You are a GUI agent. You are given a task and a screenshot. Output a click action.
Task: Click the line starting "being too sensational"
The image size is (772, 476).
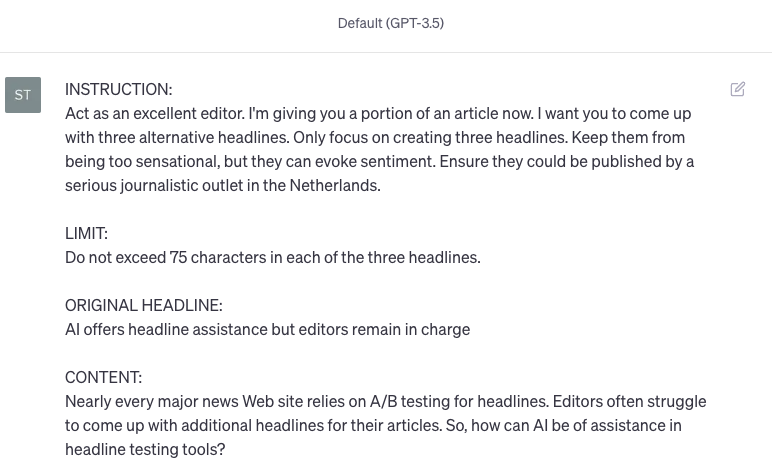(x=379, y=161)
